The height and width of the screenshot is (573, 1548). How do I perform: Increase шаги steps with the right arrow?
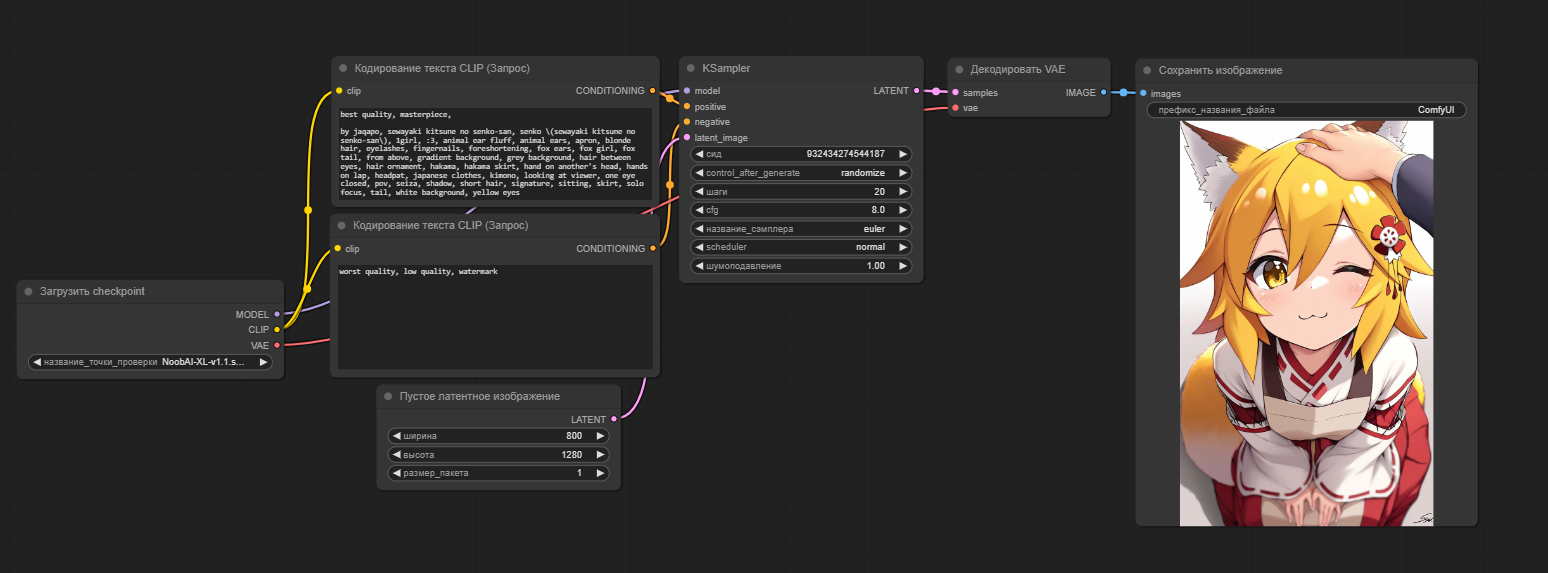(x=902, y=191)
